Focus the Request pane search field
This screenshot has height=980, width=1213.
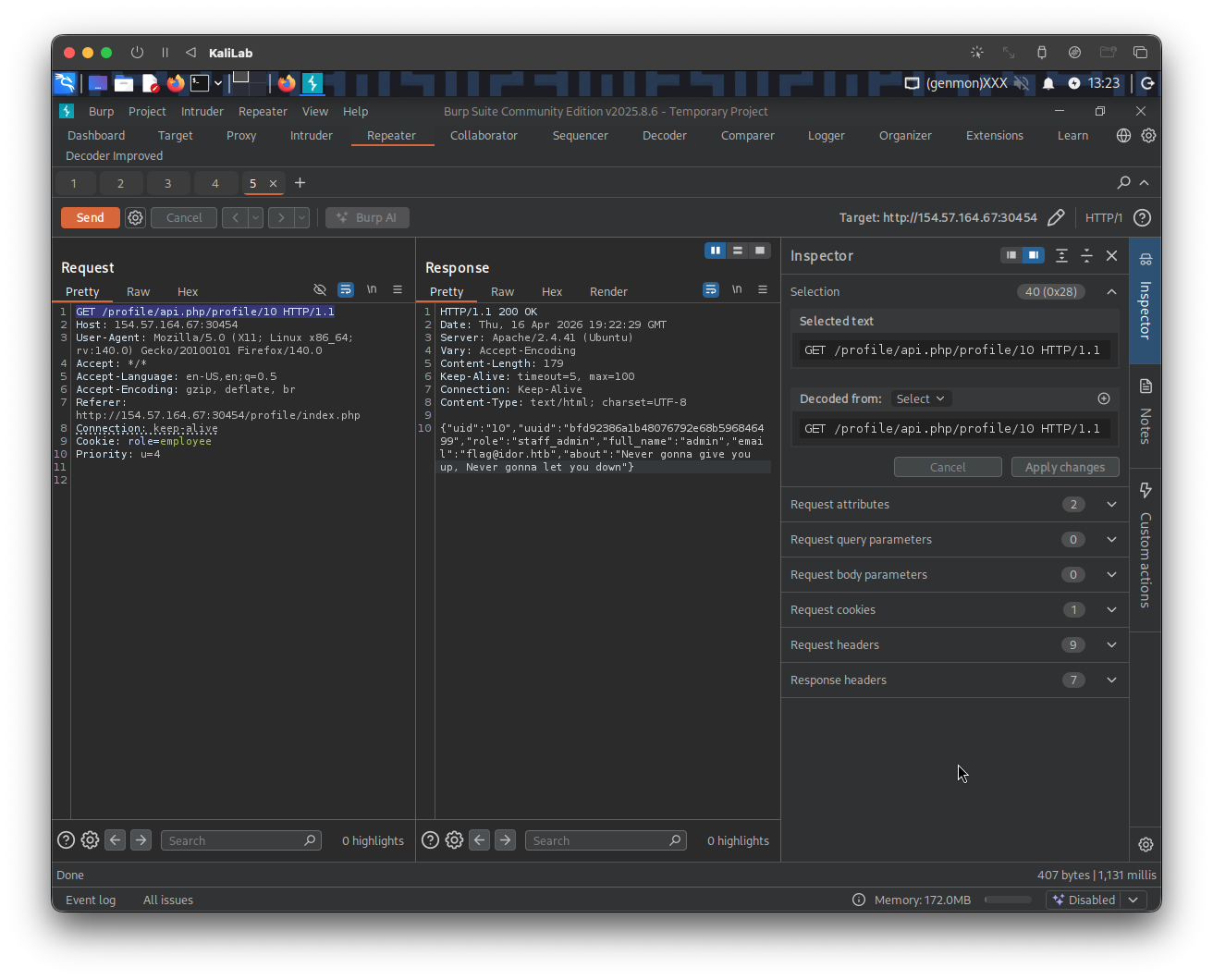241,840
